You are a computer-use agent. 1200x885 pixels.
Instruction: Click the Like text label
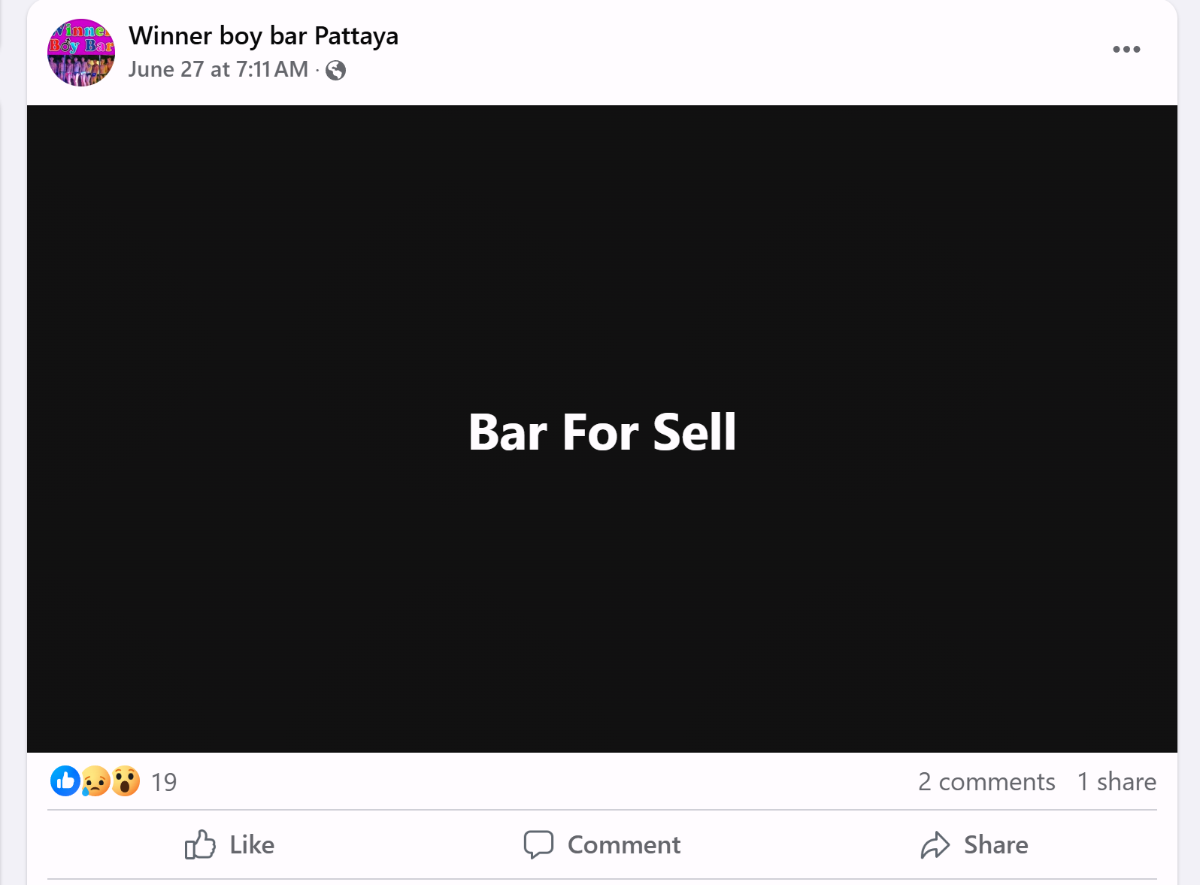(x=251, y=845)
